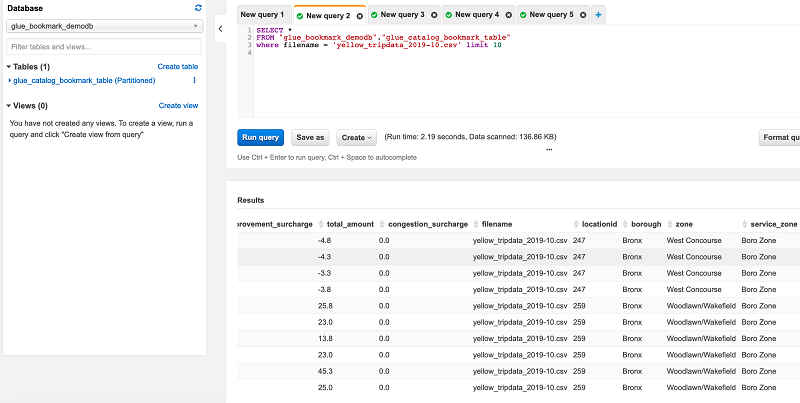Collapse the left database panel

(219, 28)
